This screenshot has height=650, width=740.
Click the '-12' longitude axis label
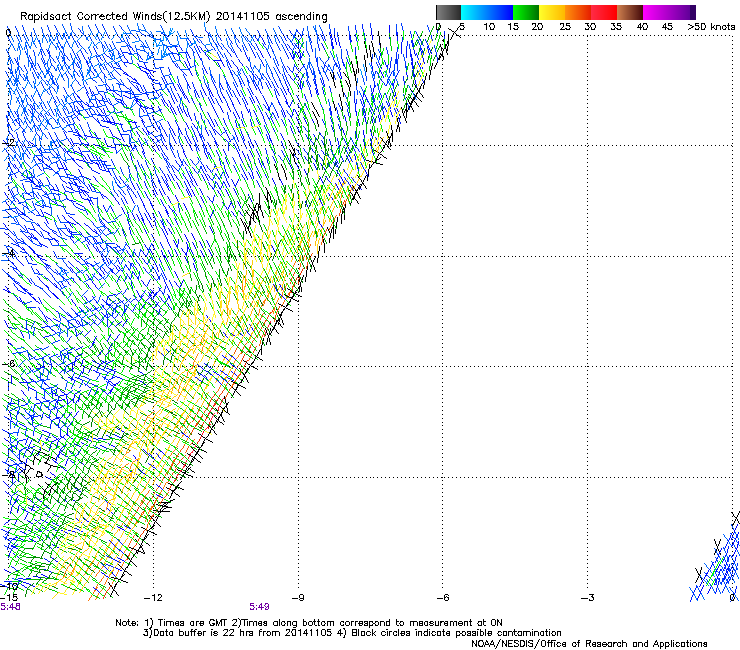153,598
